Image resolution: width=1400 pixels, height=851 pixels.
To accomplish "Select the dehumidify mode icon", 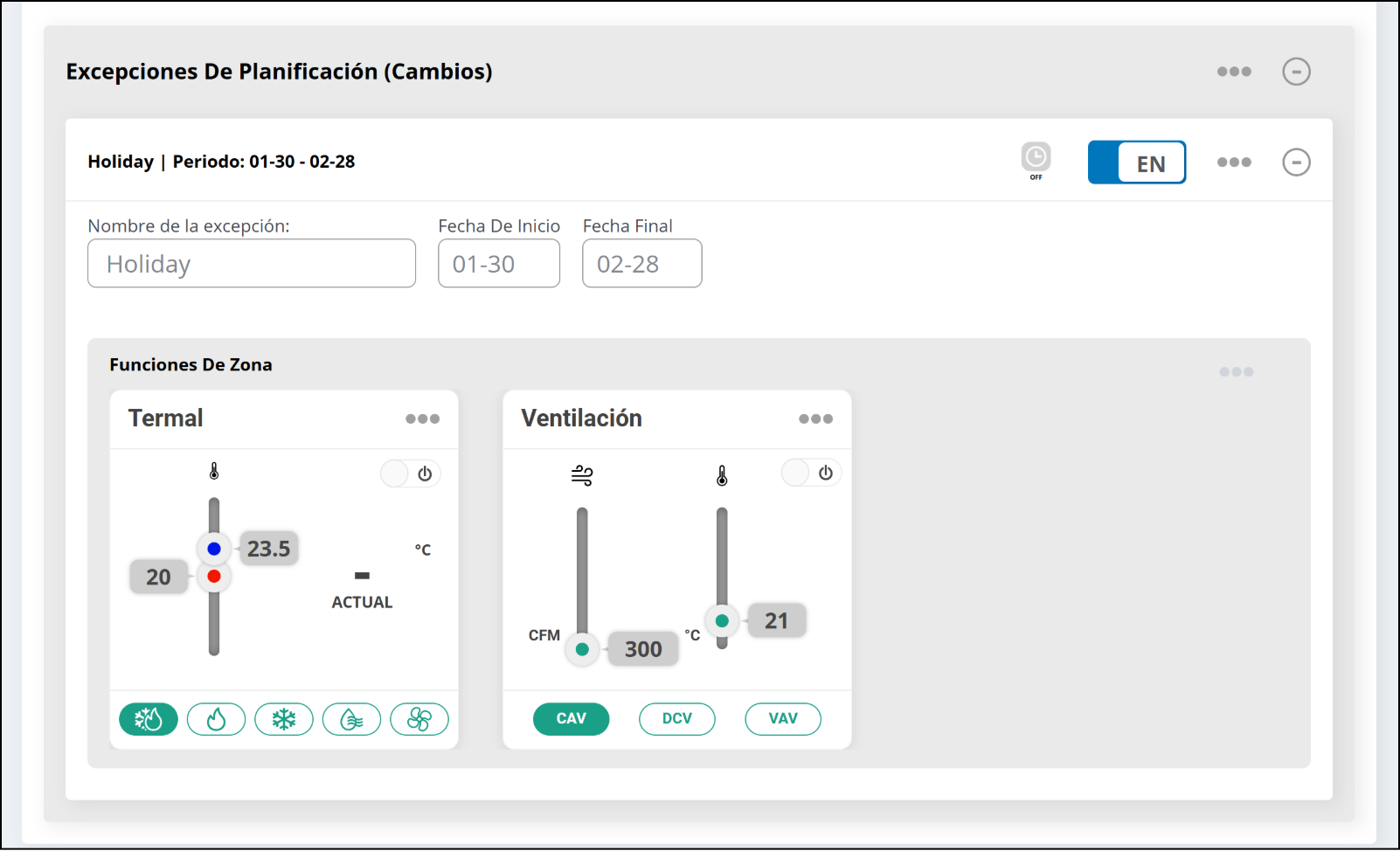I will pyautogui.click(x=351, y=719).
